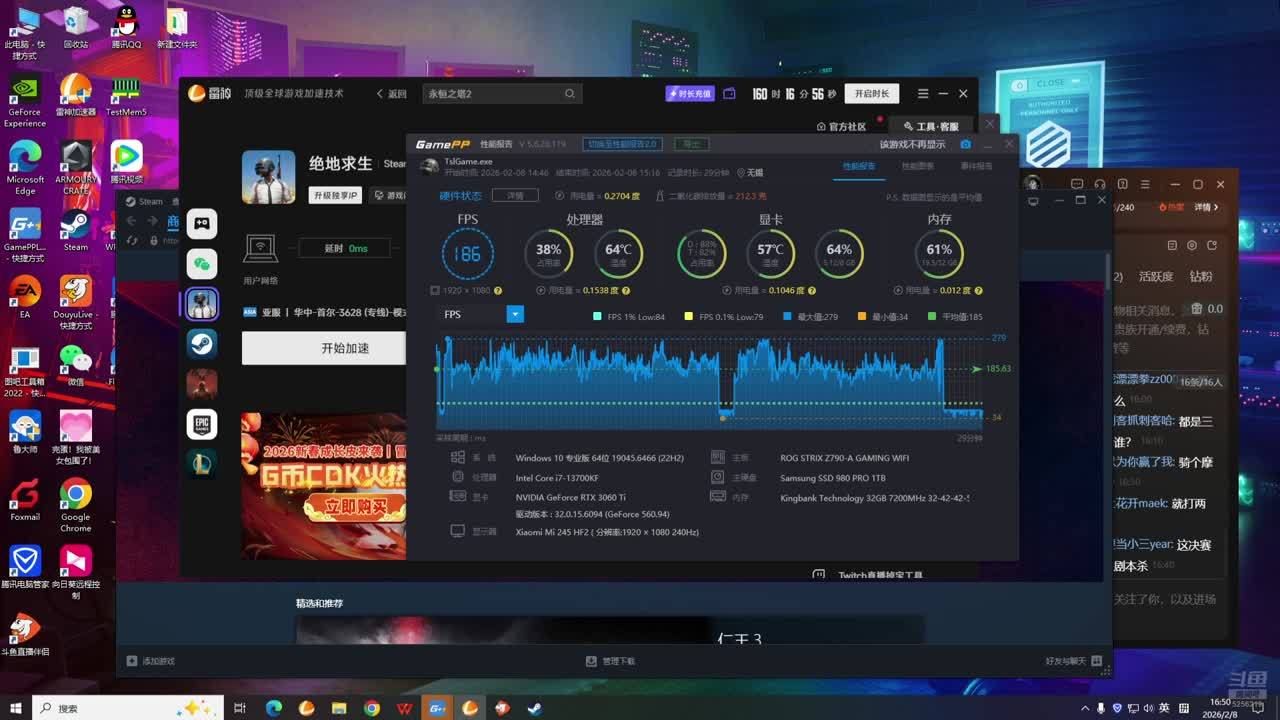Open the Windows Start menu
This screenshot has width=1280, height=720.
(15, 708)
